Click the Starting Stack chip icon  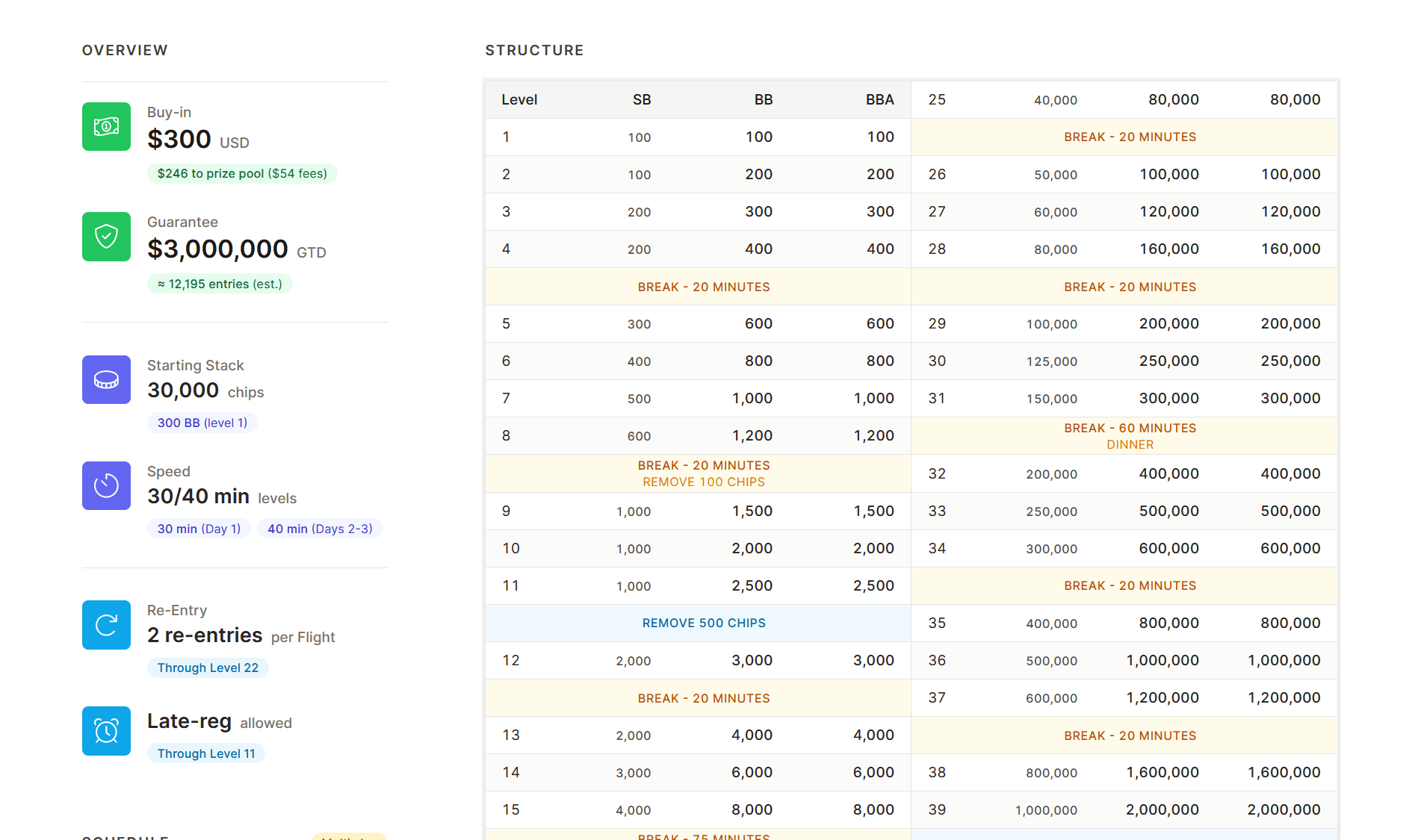[x=106, y=380]
